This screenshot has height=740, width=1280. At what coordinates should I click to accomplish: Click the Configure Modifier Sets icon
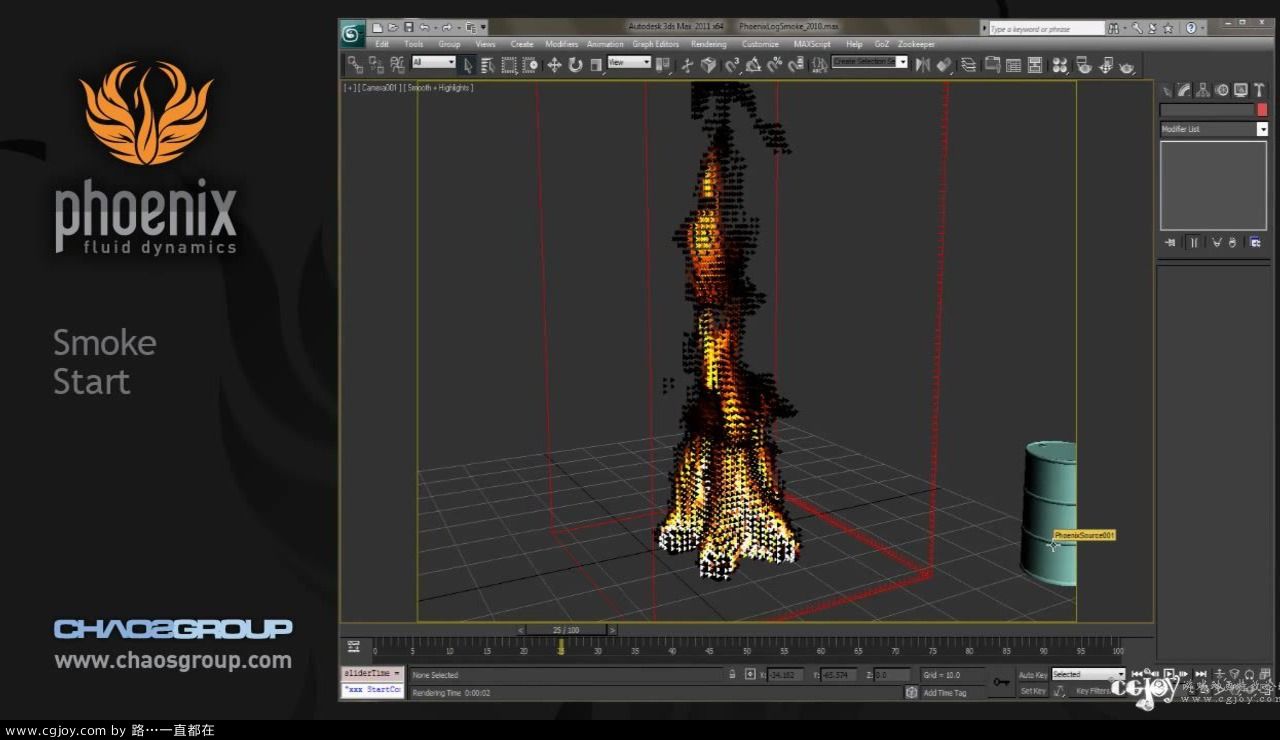pos(1255,242)
